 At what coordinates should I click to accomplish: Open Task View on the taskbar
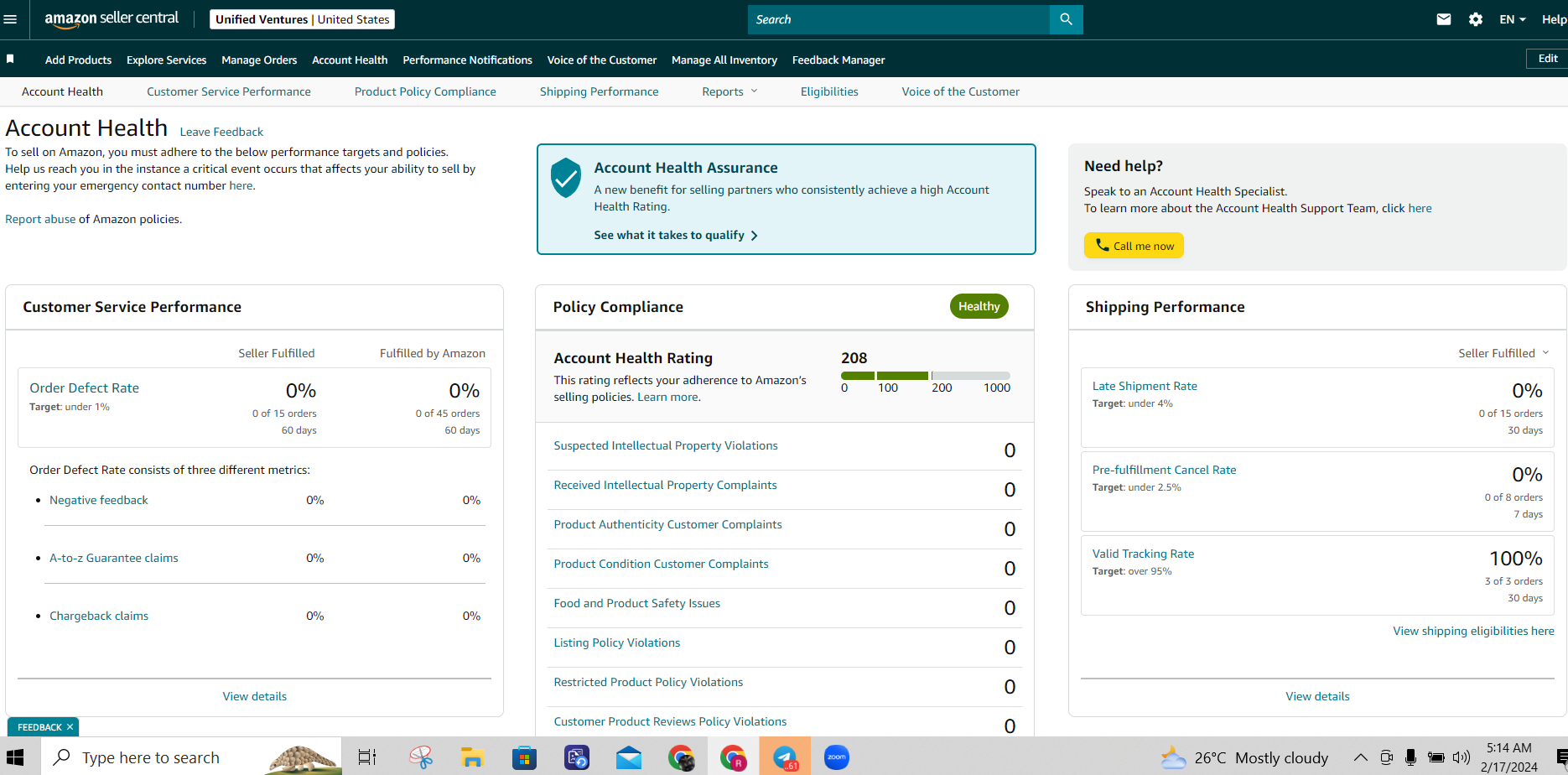367,757
